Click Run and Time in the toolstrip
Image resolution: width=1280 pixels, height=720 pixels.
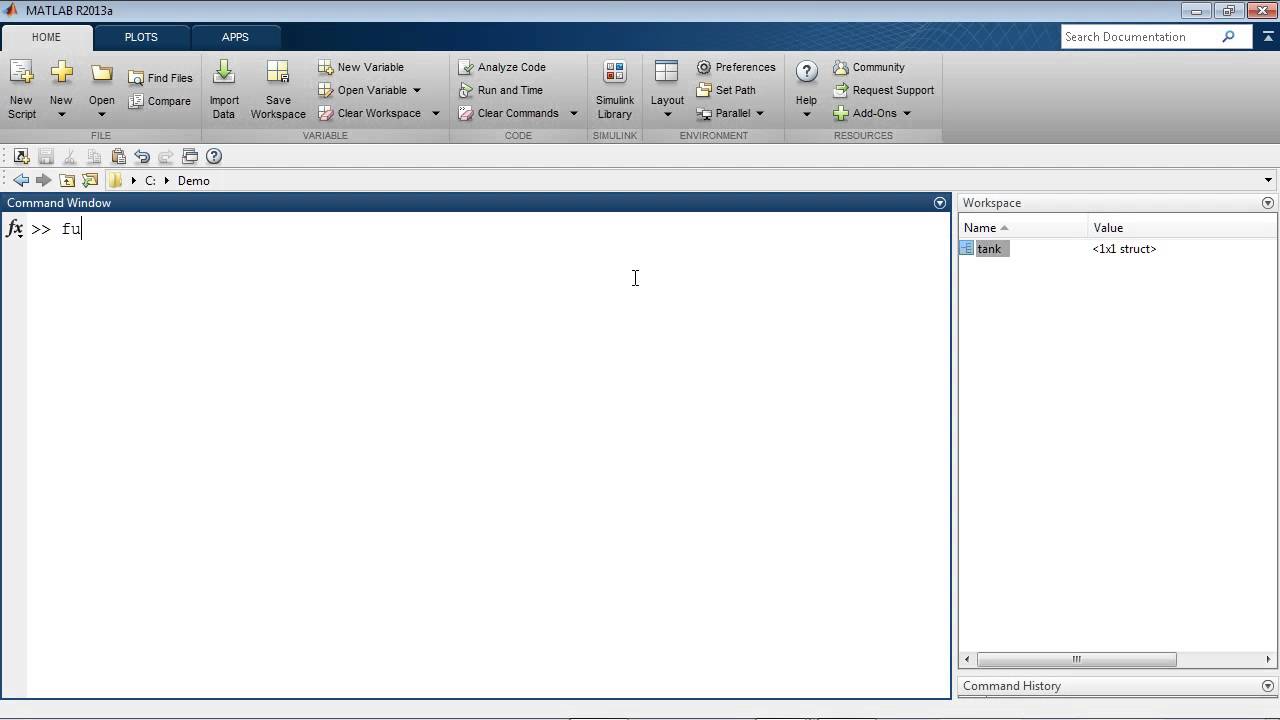pyautogui.click(x=500, y=90)
